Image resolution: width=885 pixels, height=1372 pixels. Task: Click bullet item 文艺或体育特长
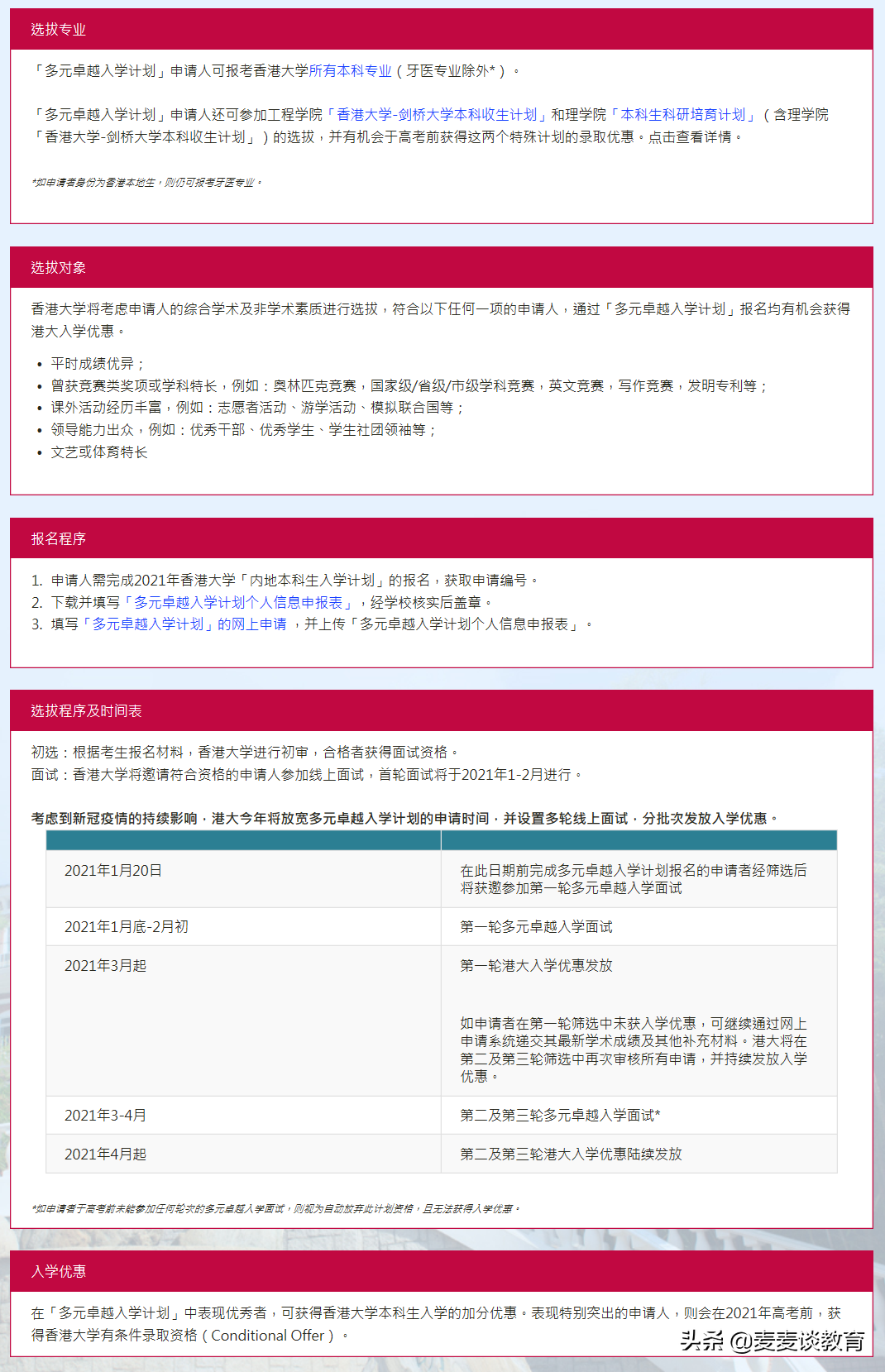(98, 452)
